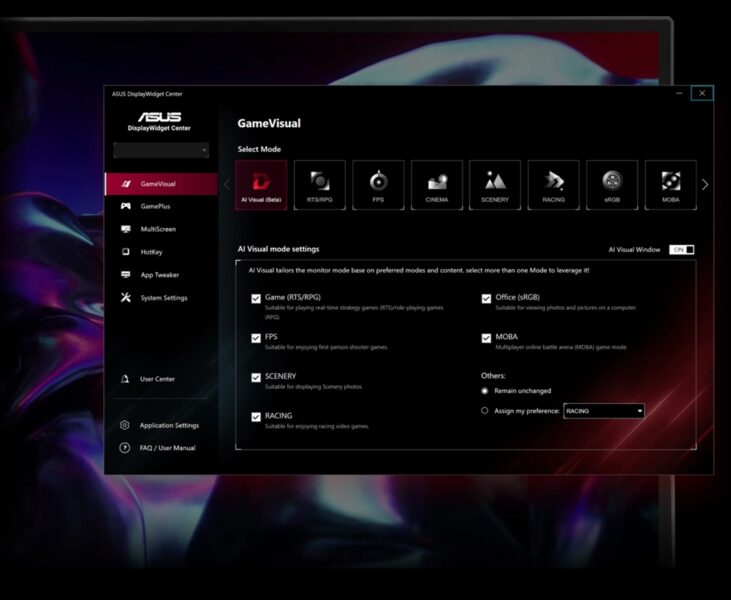731x600 pixels.
Task: Click the Application Settings gear icon
Action: pos(124,425)
